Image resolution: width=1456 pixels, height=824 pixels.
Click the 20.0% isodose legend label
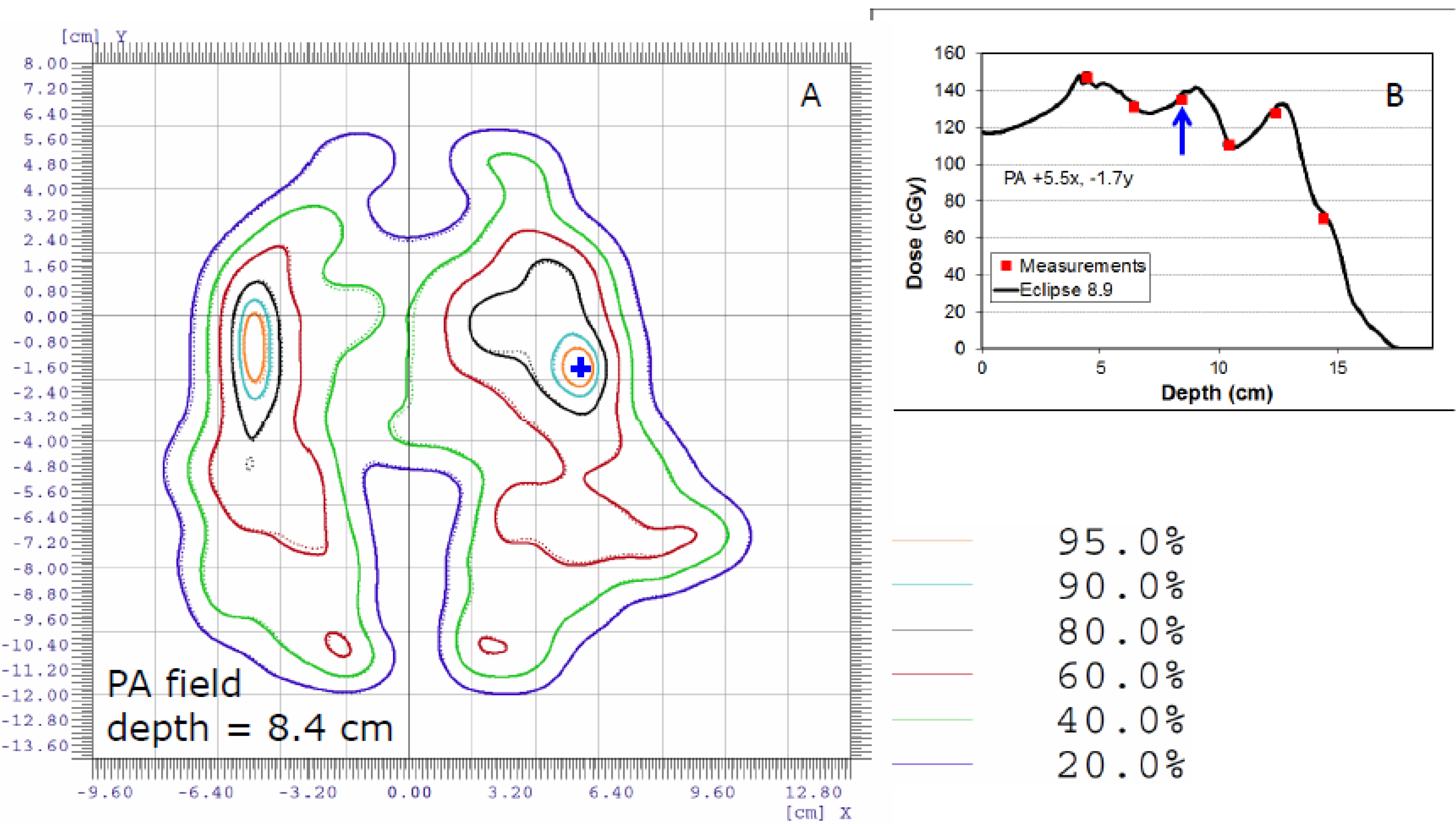point(1121,764)
